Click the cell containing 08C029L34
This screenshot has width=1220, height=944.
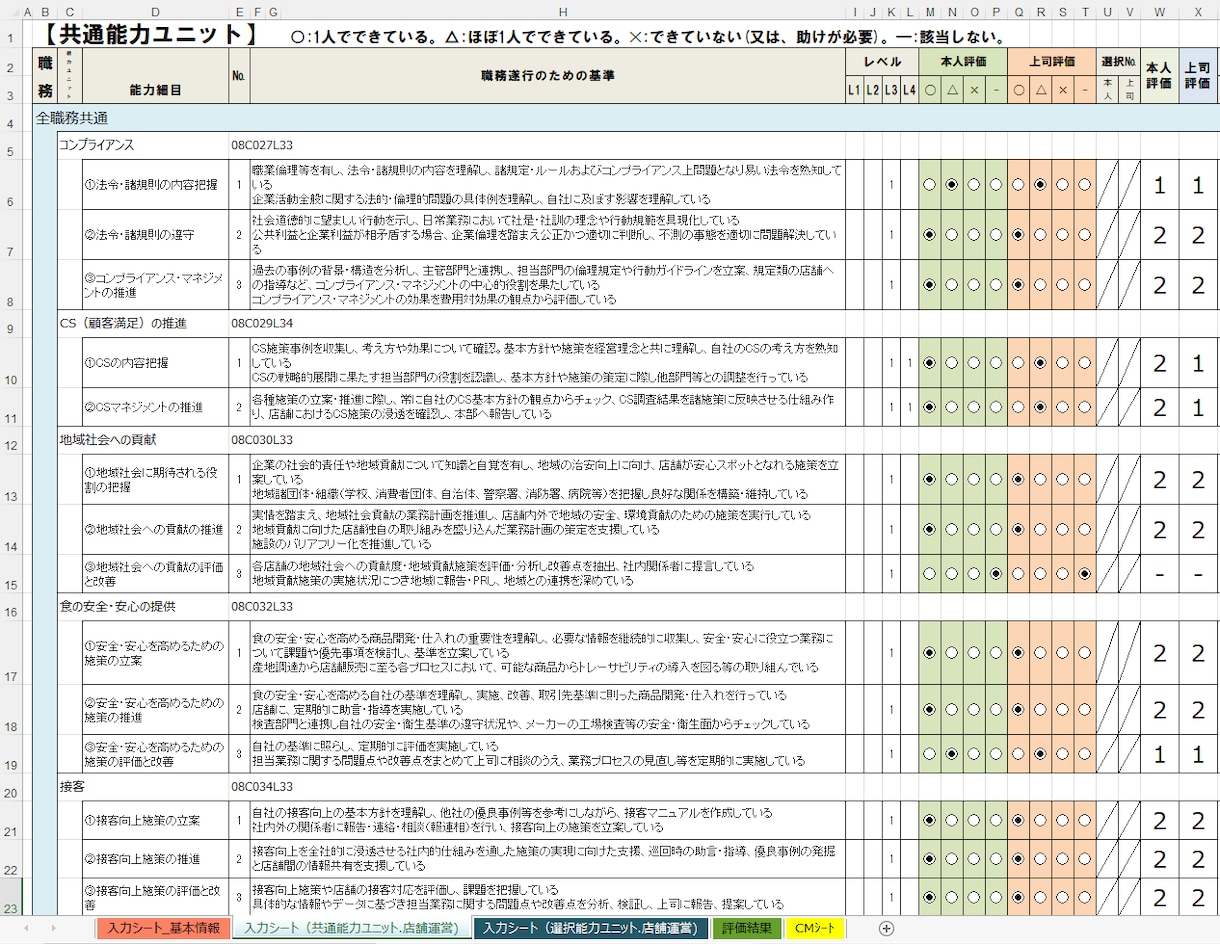pyautogui.click(x=263, y=323)
